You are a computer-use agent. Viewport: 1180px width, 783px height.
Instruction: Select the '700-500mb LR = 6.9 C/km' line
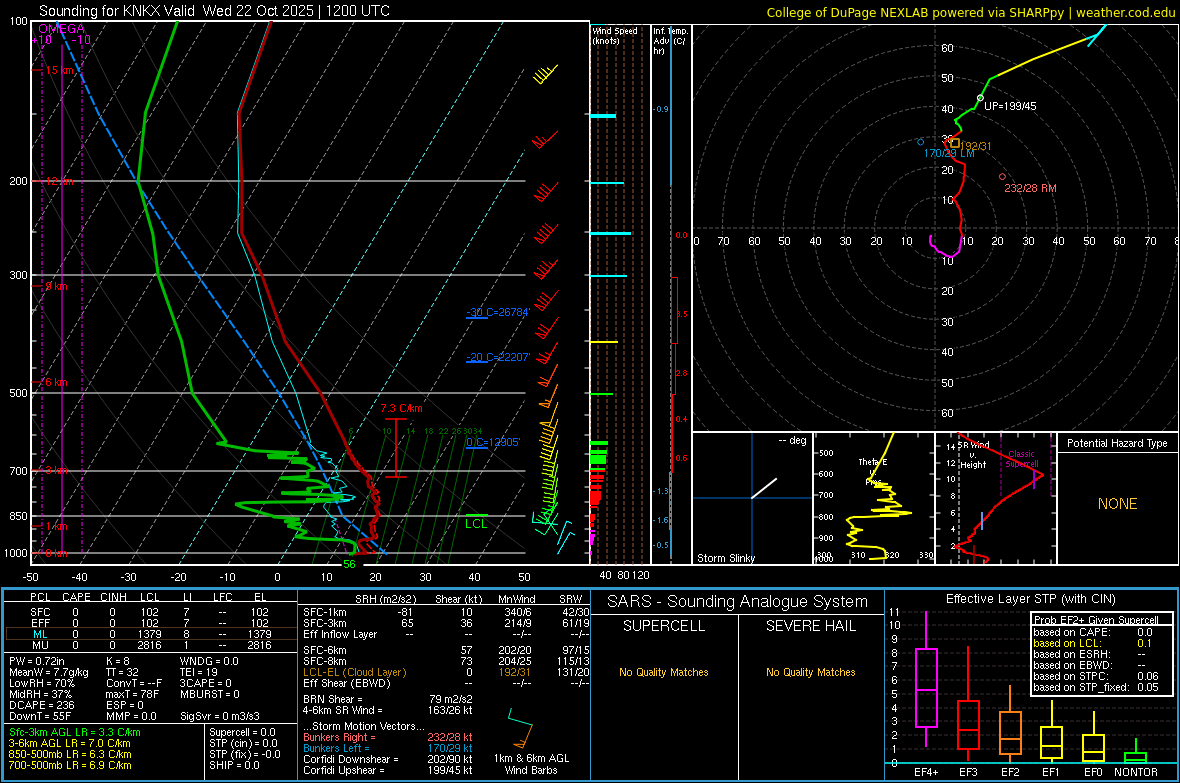pyautogui.click(x=70, y=765)
